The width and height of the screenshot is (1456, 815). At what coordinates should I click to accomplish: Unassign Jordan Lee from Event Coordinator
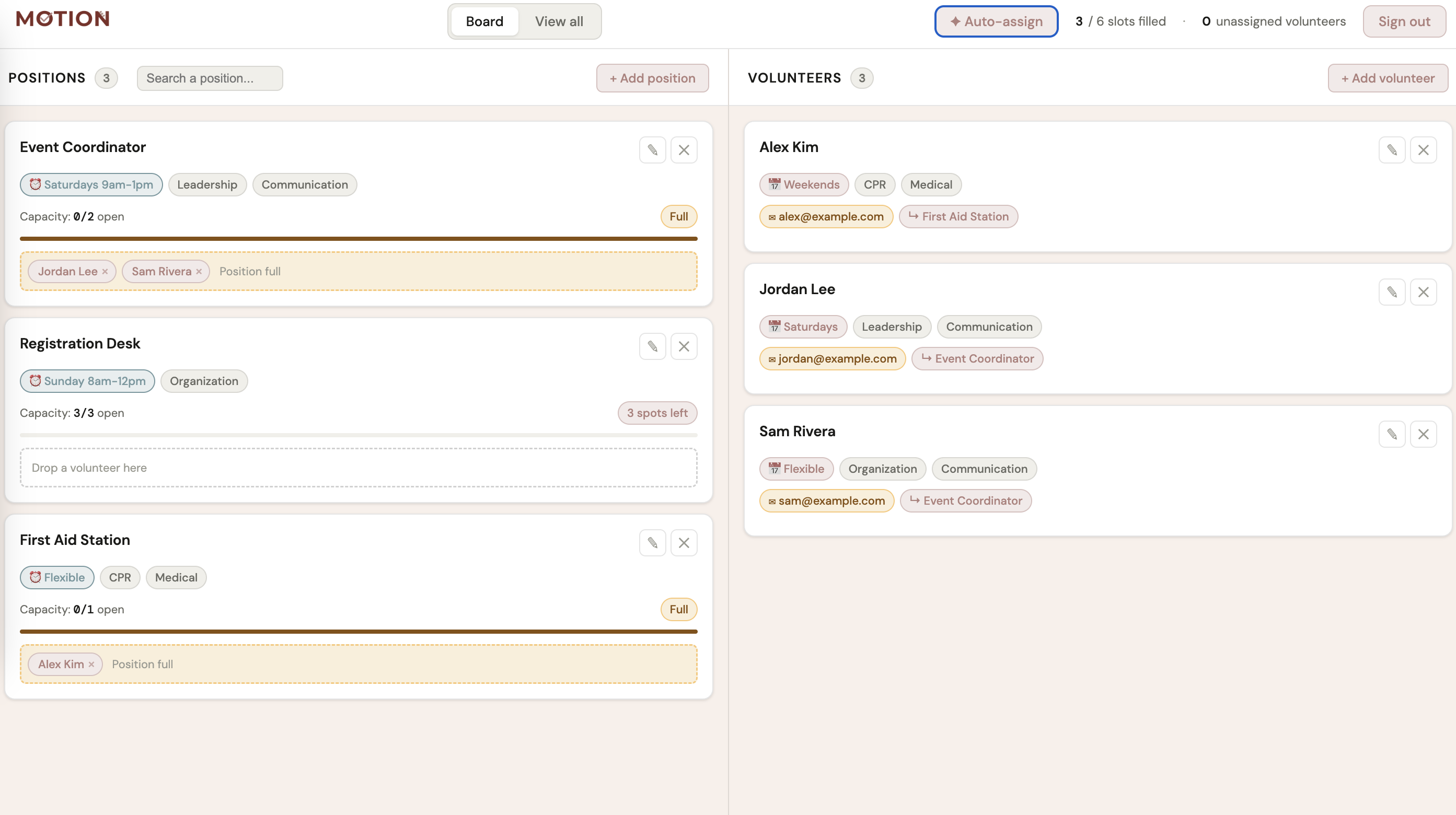(105, 272)
